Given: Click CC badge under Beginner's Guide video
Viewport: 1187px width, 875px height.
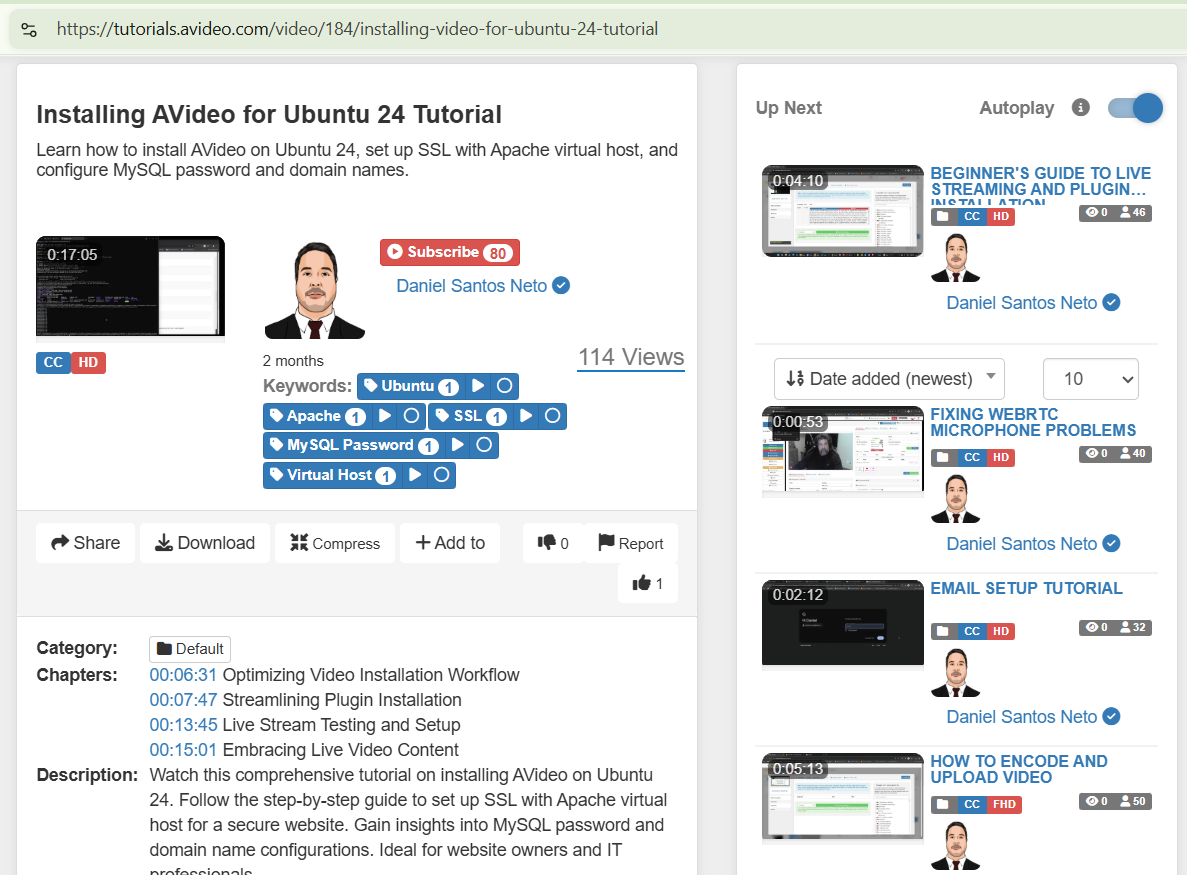Looking at the screenshot, I should pyautogui.click(x=972, y=216).
